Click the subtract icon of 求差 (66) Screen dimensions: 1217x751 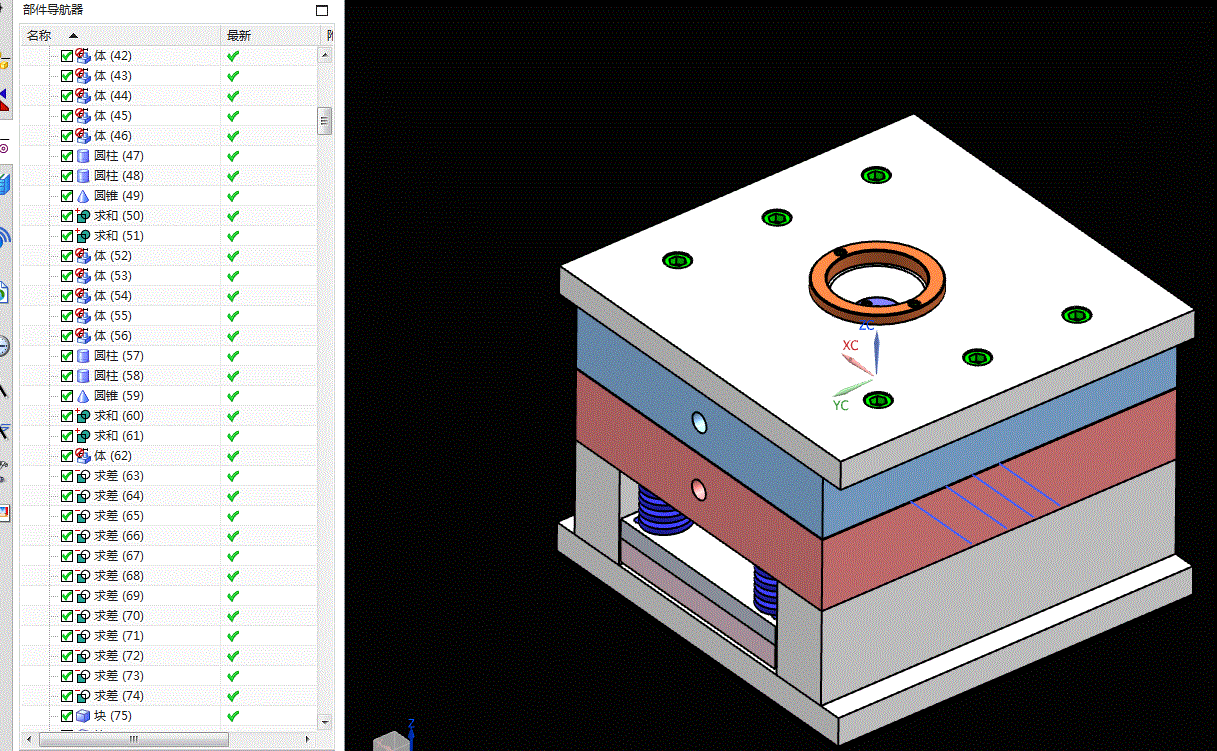click(83, 536)
